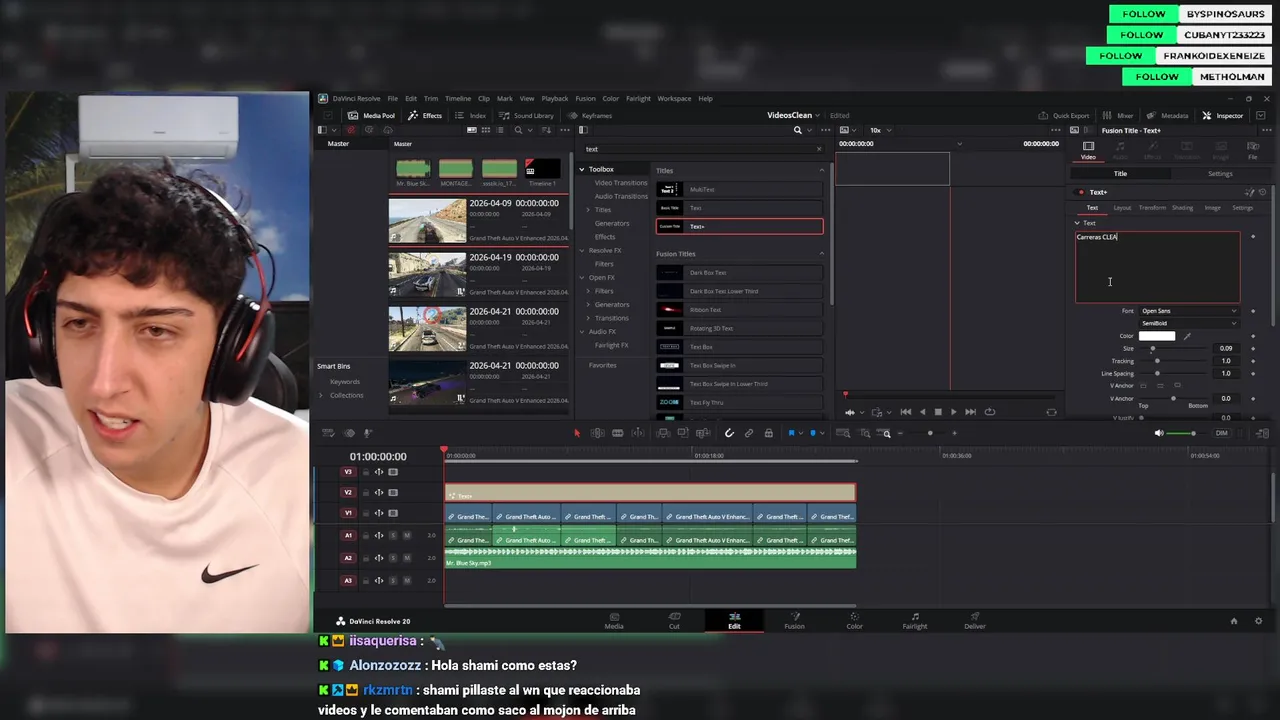
Task: Select the Blade edit tool
Action: click(617, 433)
